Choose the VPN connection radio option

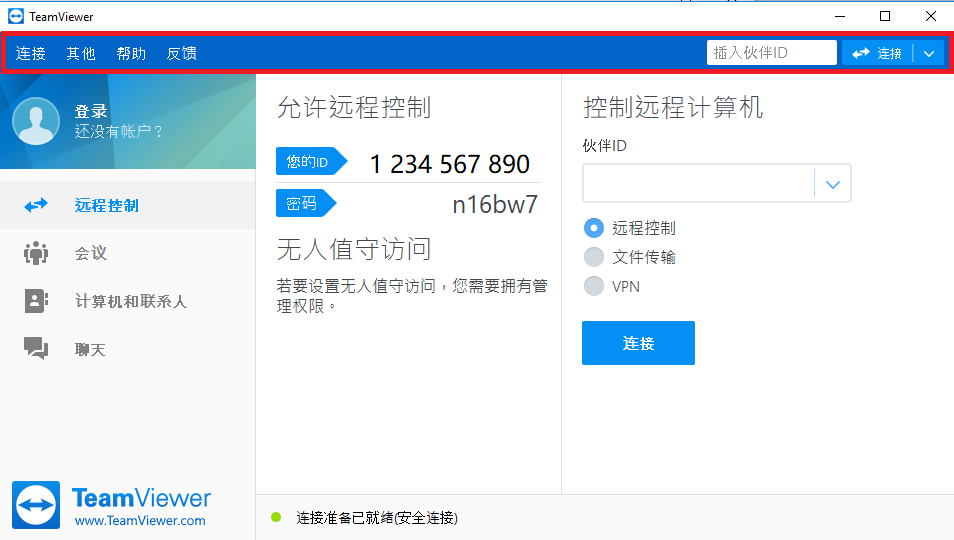pos(594,286)
